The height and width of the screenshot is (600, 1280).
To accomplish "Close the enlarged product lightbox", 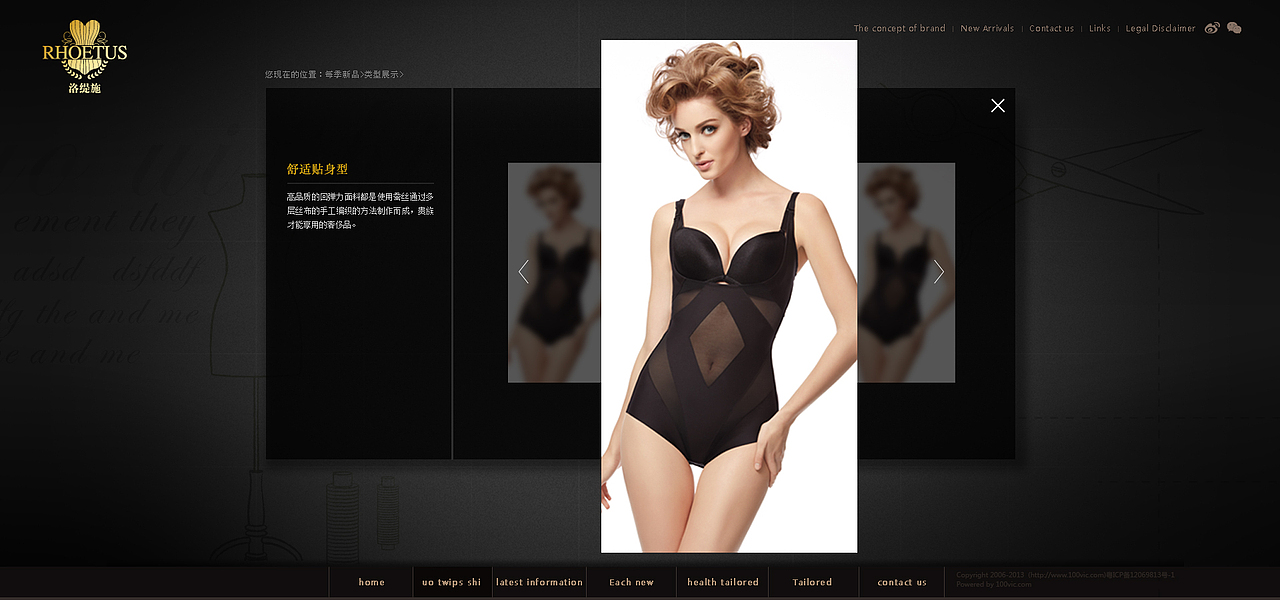I will tap(997, 105).
